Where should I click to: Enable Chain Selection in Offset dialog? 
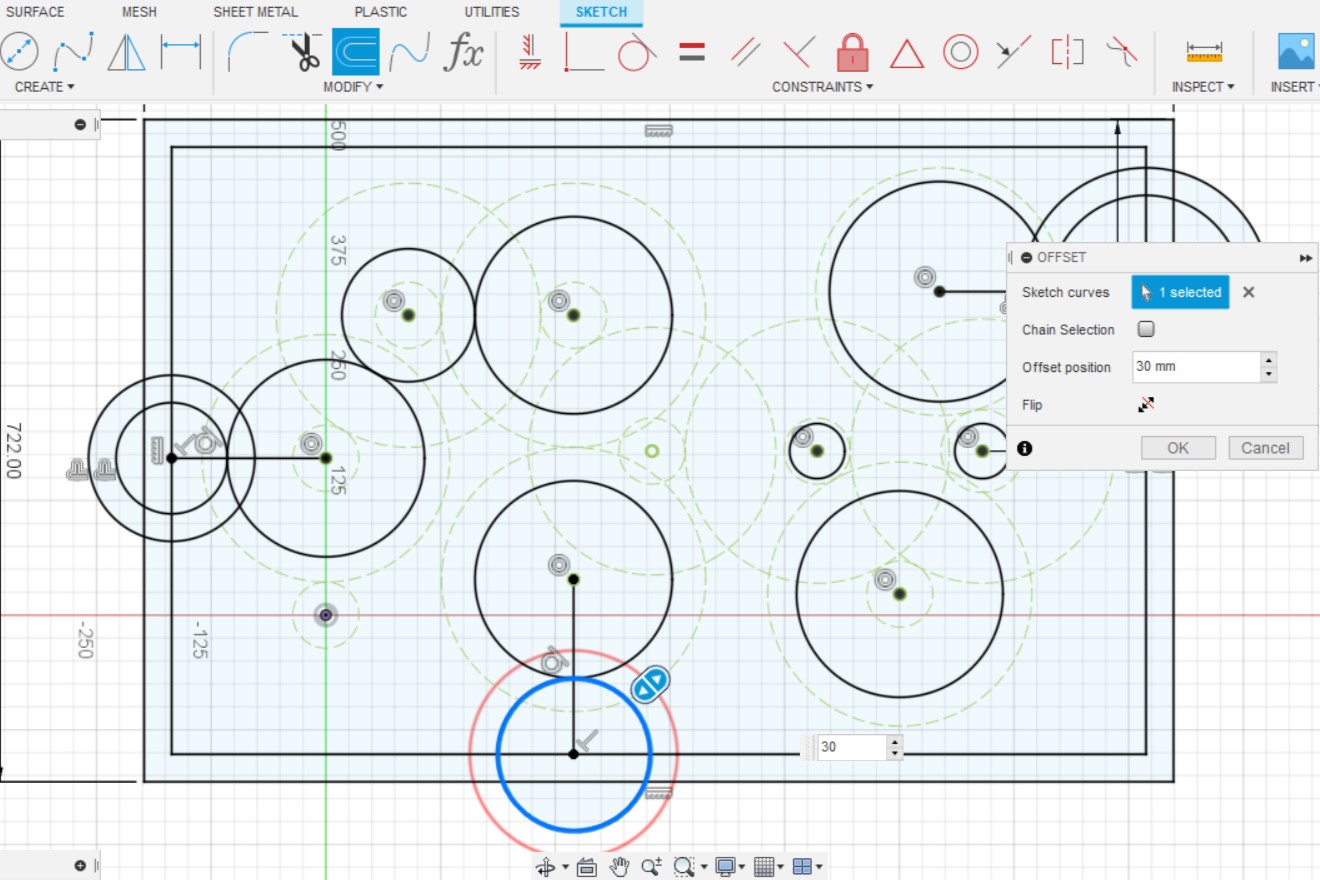pyautogui.click(x=1145, y=329)
